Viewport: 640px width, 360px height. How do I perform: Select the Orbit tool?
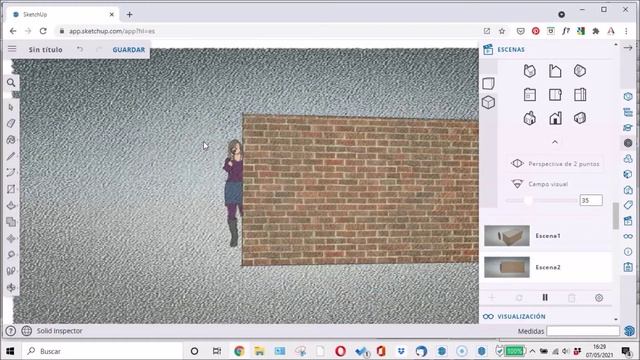11,287
